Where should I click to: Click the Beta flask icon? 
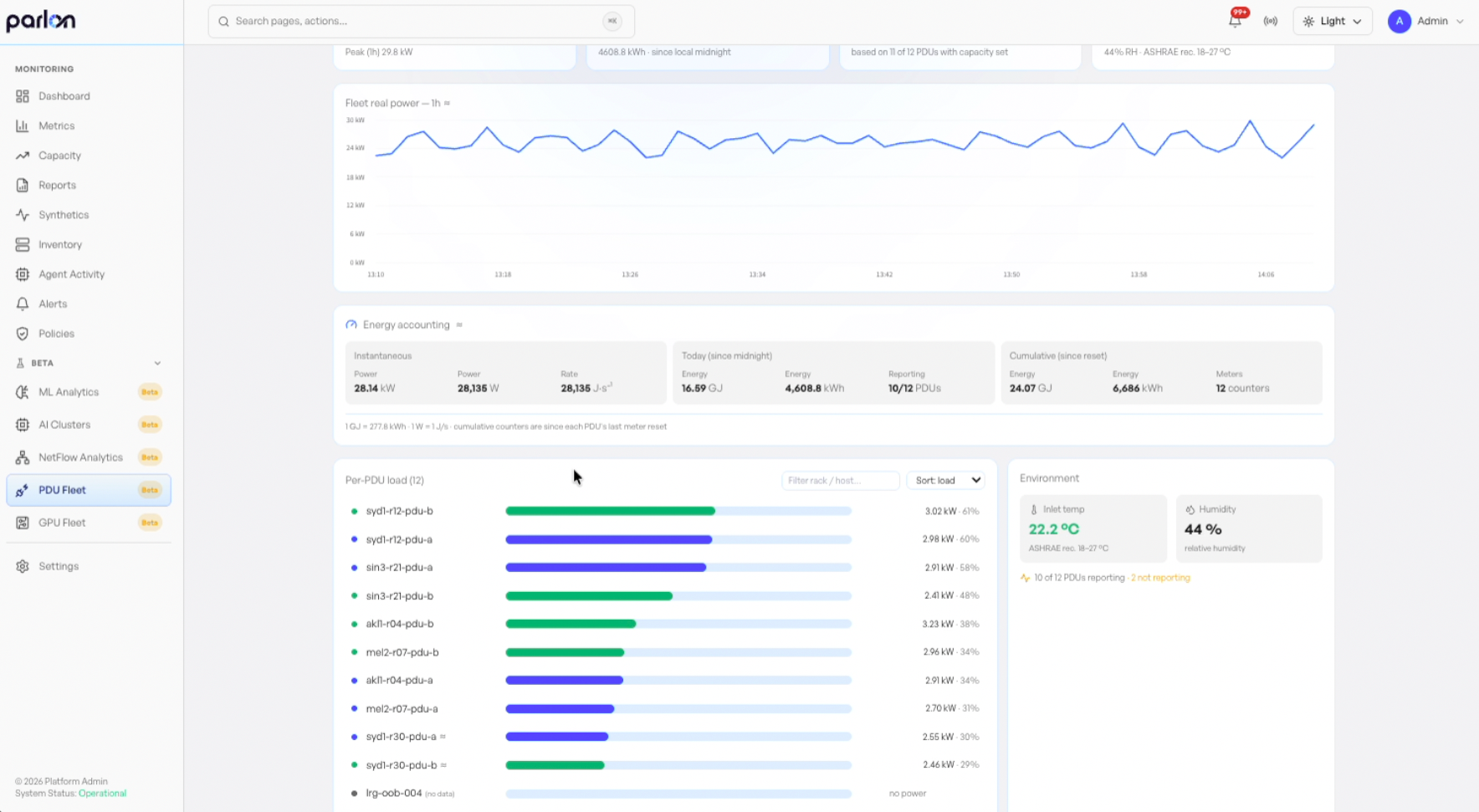20,363
